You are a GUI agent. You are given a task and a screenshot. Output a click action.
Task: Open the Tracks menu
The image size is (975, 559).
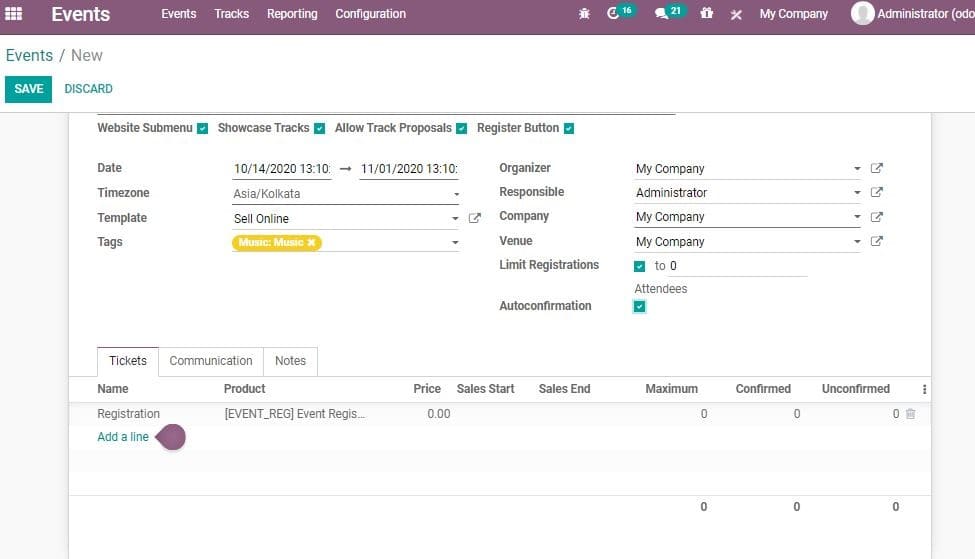point(231,14)
